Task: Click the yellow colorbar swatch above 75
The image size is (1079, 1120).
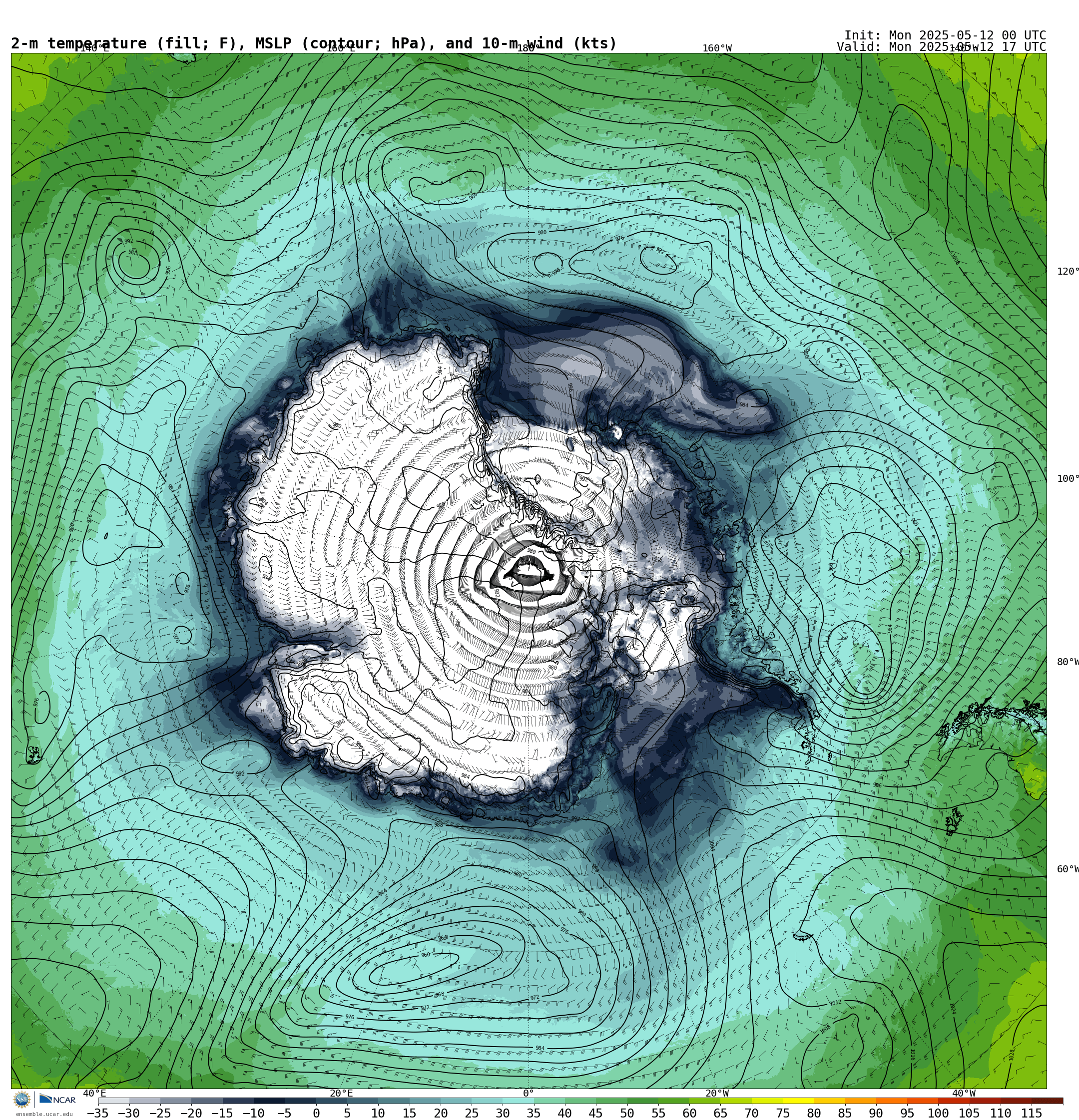Action: coord(799,1101)
